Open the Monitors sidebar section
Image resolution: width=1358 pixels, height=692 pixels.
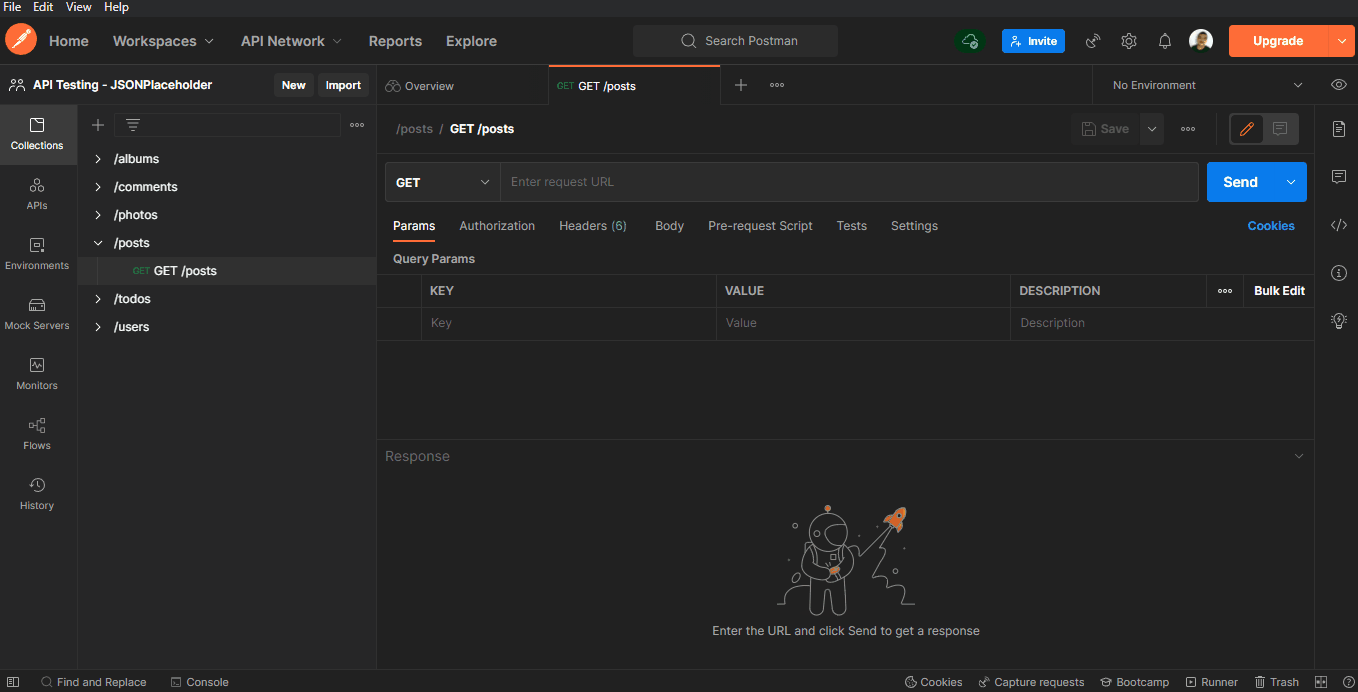pyautogui.click(x=37, y=374)
